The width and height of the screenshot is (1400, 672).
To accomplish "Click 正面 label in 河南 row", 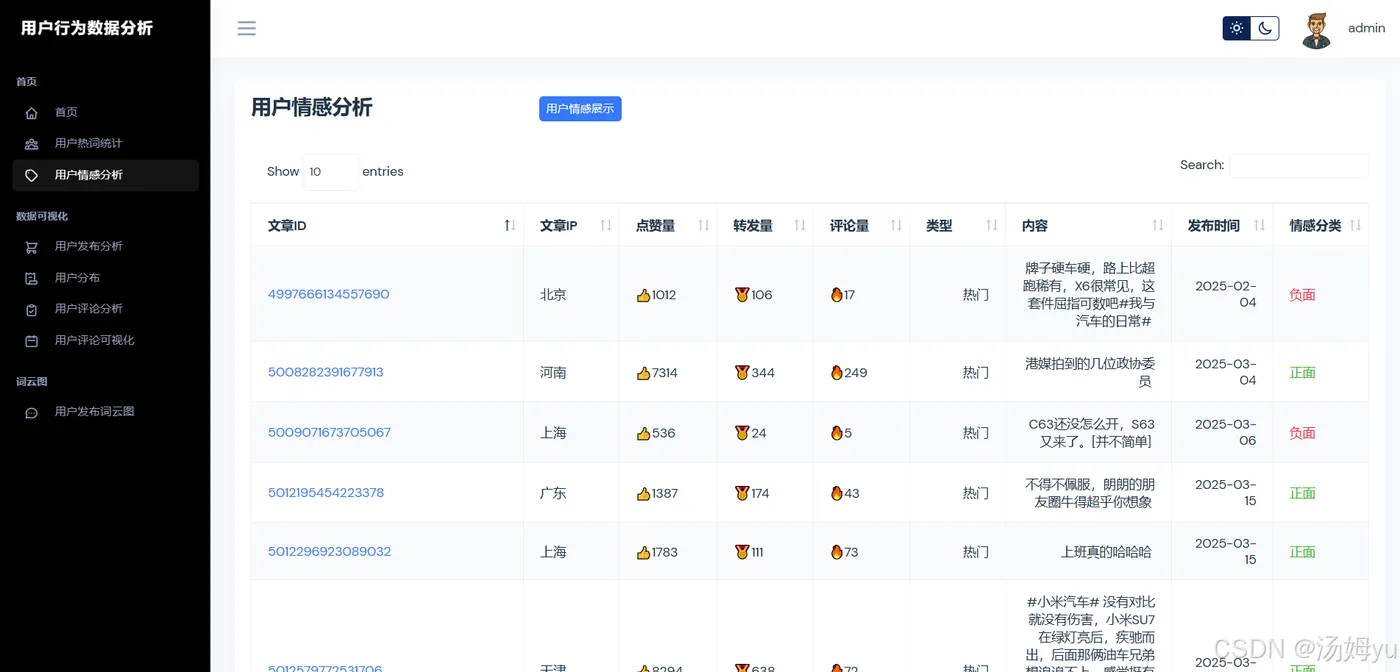I will pos(1302,373).
